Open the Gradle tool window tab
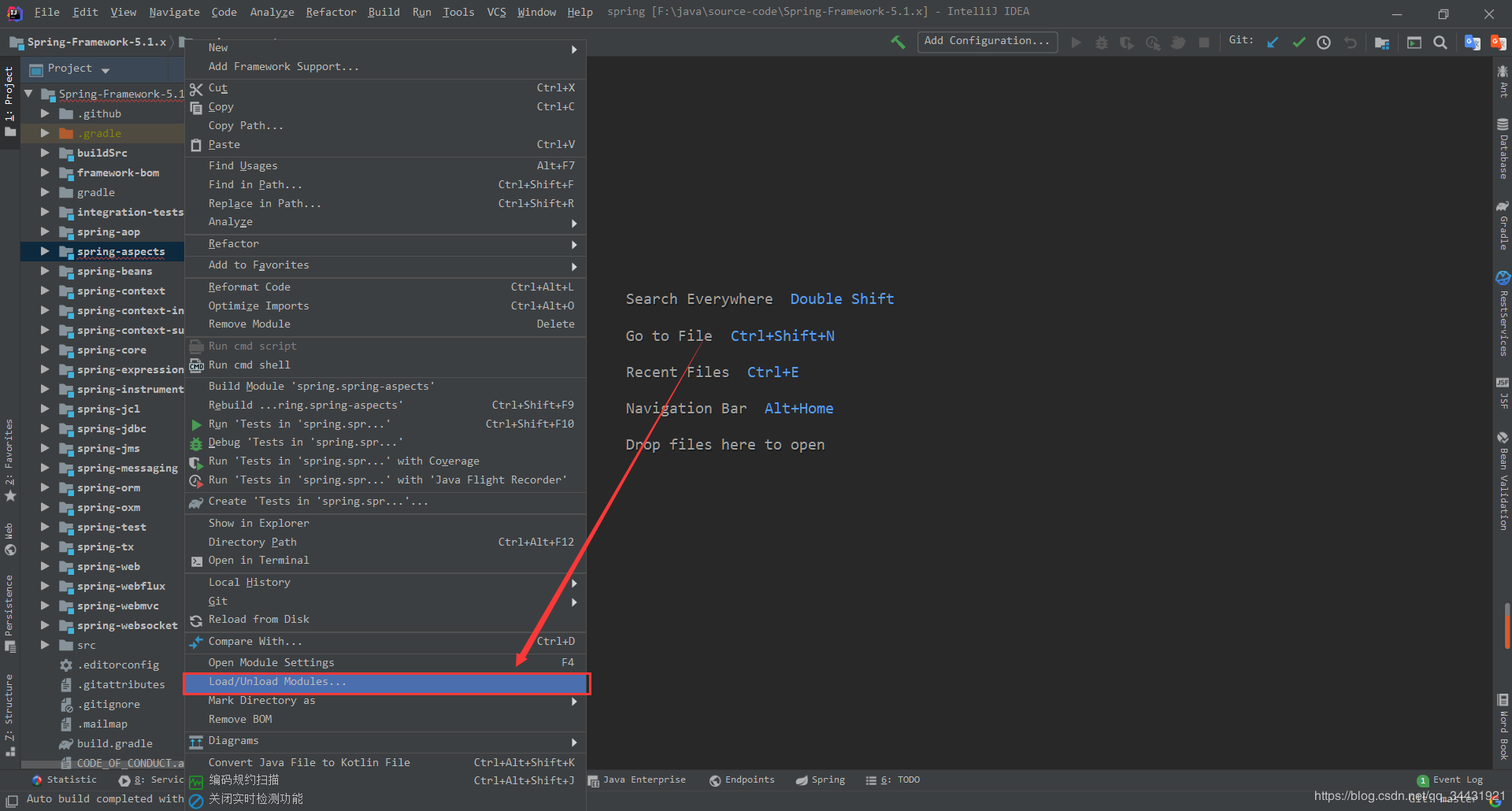The image size is (1512, 811). 1503,226
